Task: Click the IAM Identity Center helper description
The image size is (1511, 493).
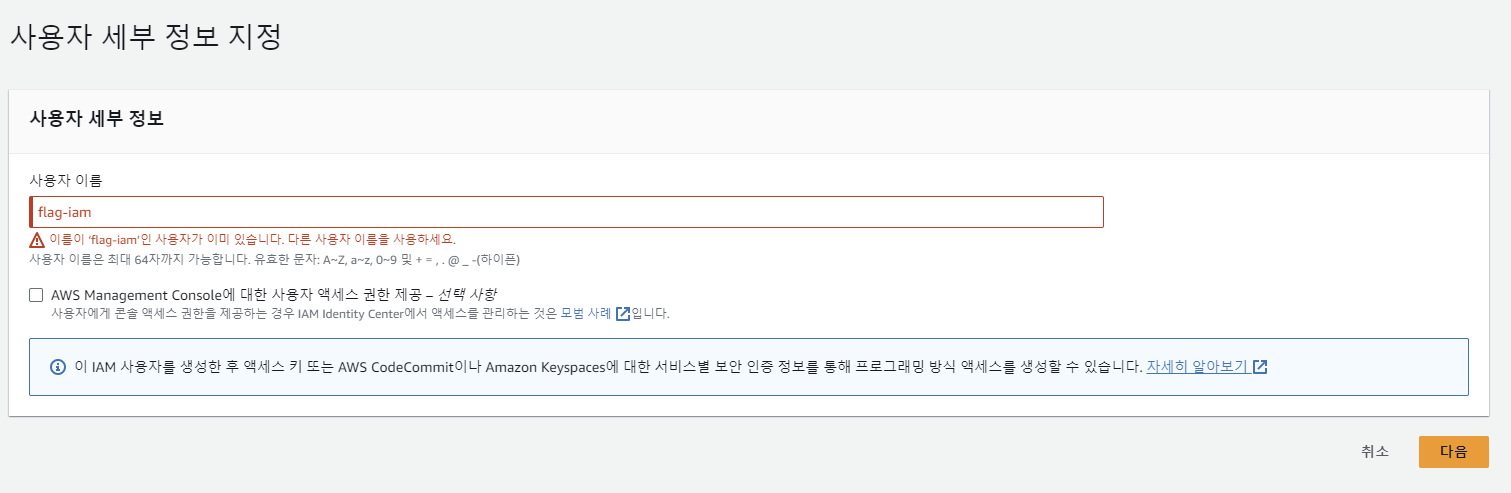Action: [360, 314]
